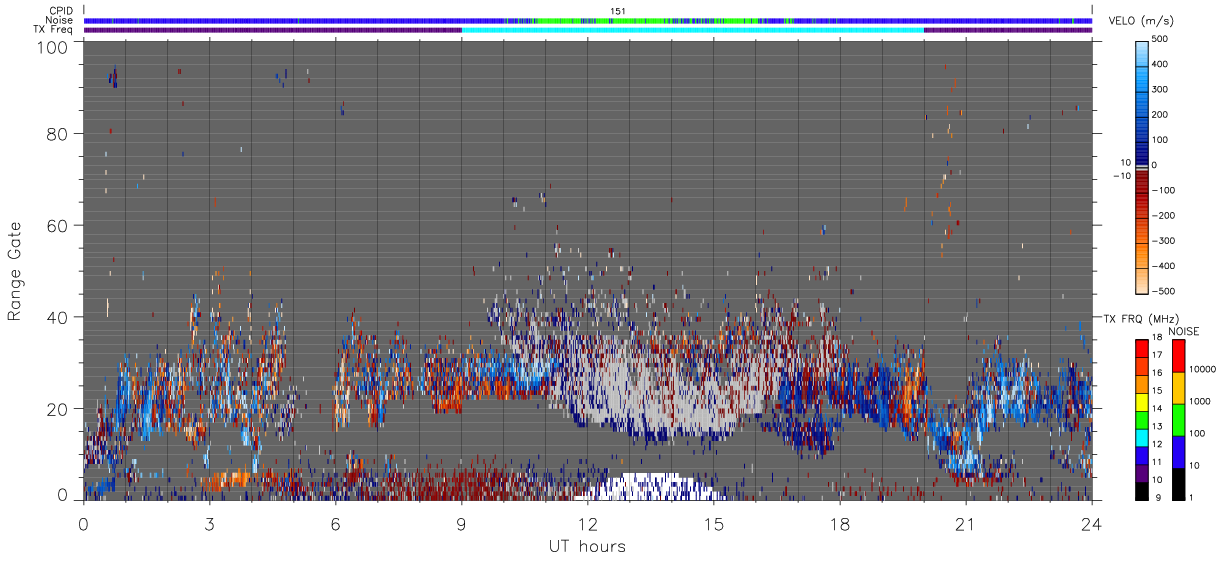The image size is (1228, 567).
Task: Click UT hours tick label 3
Action: (x=210, y=523)
